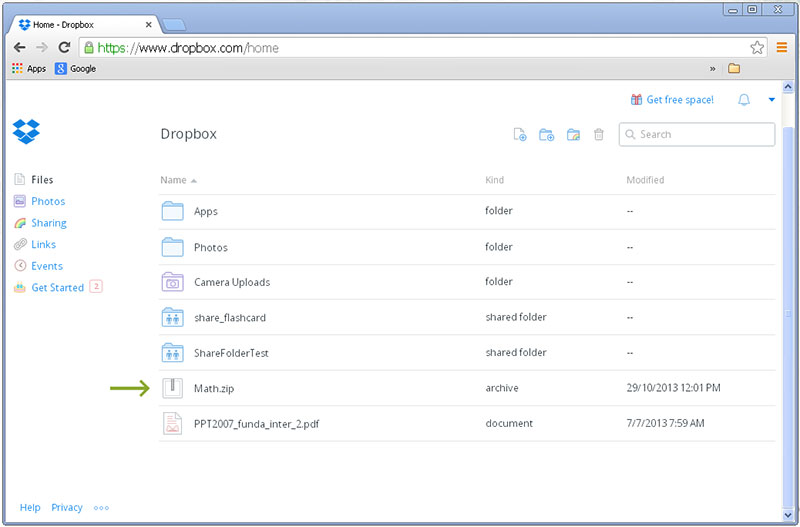
Task: Click the browser forward arrow
Action: pyautogui.click(x=42, y=47)
